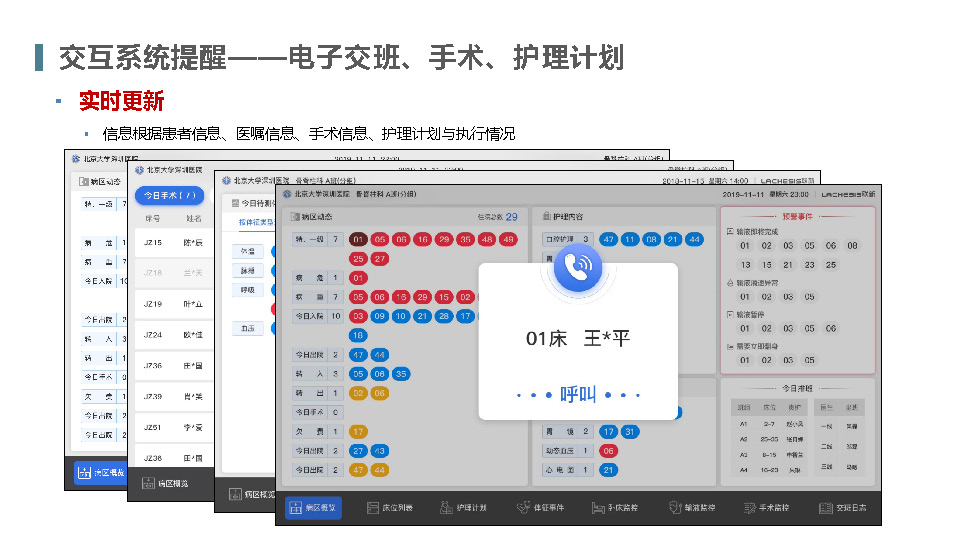Click the 体温 button in third window
The width and height of the screenshot is (960, 540).
(247, 251)
